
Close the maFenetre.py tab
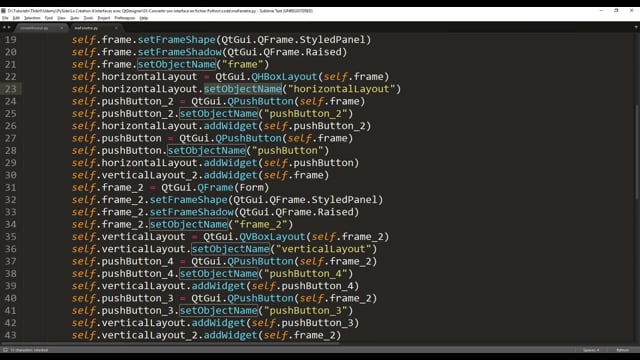(116, 28)
